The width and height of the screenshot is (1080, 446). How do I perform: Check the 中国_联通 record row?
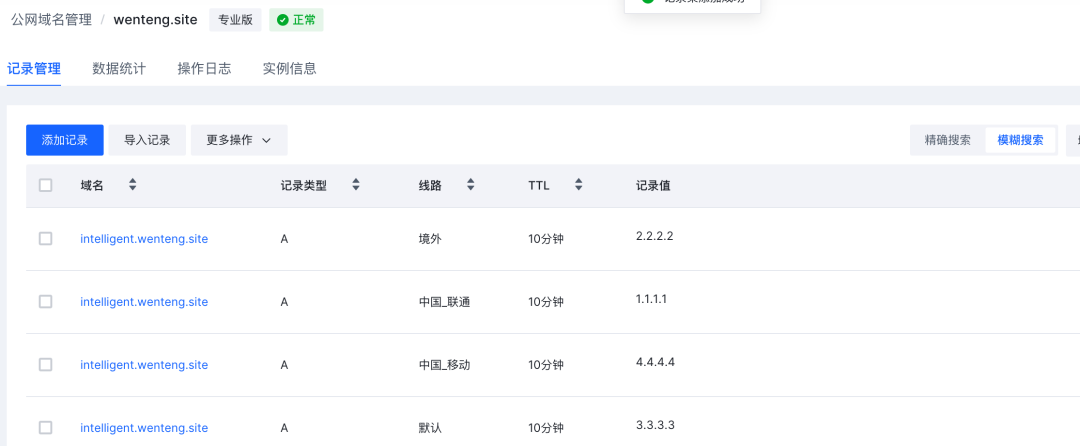(x=45, y=301)
